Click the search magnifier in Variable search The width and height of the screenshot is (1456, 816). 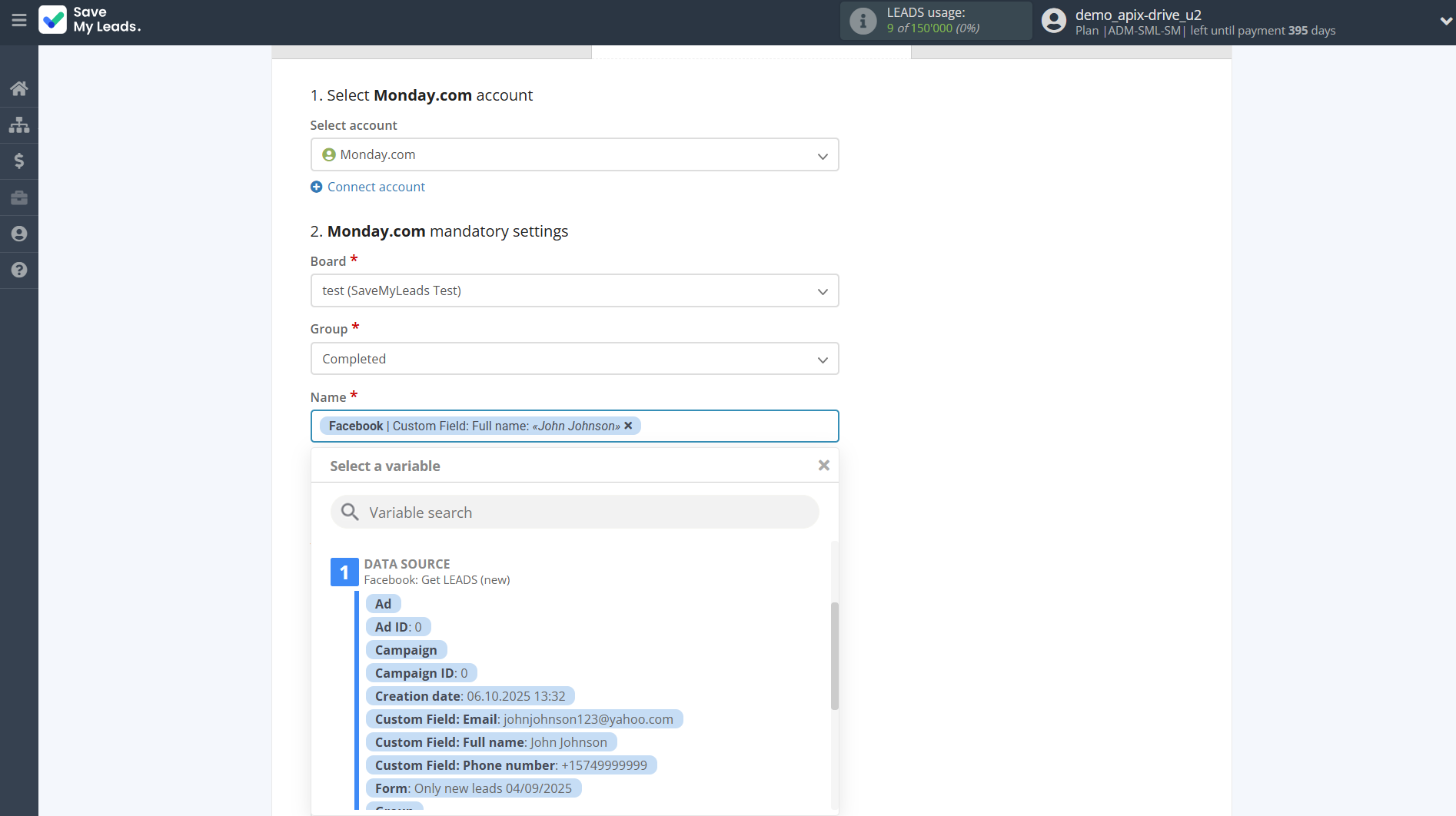coord(350,512)
